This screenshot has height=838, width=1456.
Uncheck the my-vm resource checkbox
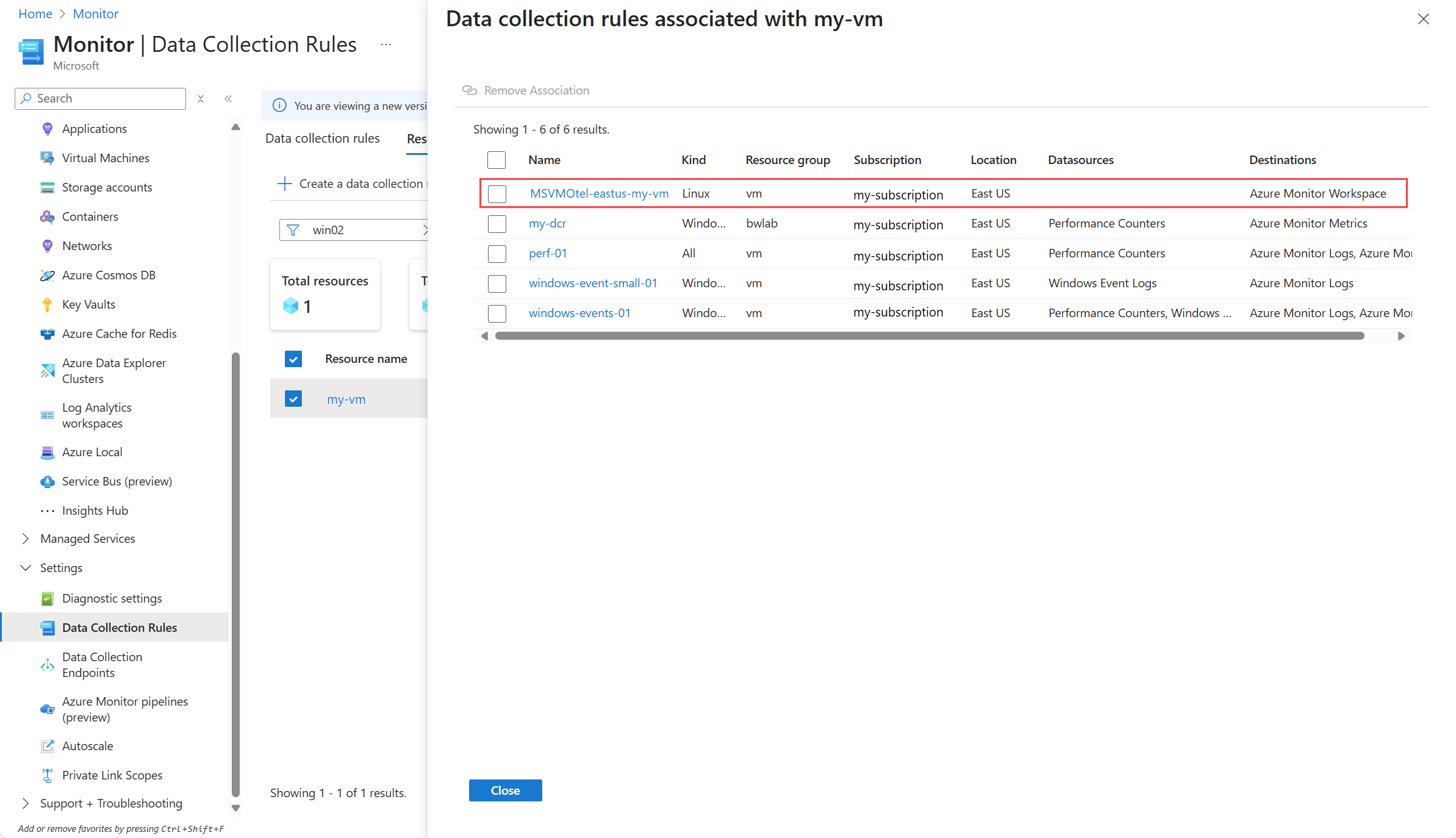(293, 399)
